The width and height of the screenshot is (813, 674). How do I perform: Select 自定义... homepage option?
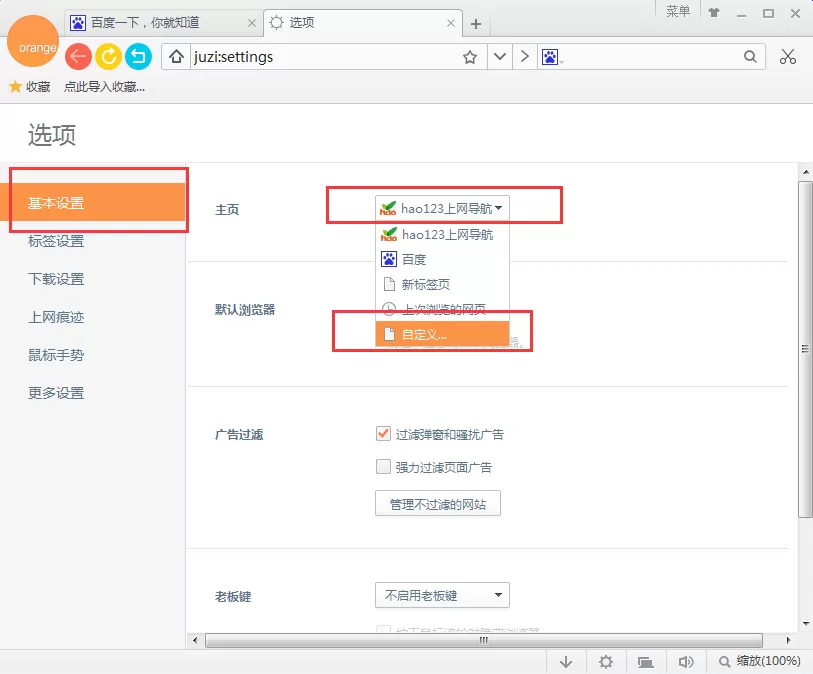point(442,334)
